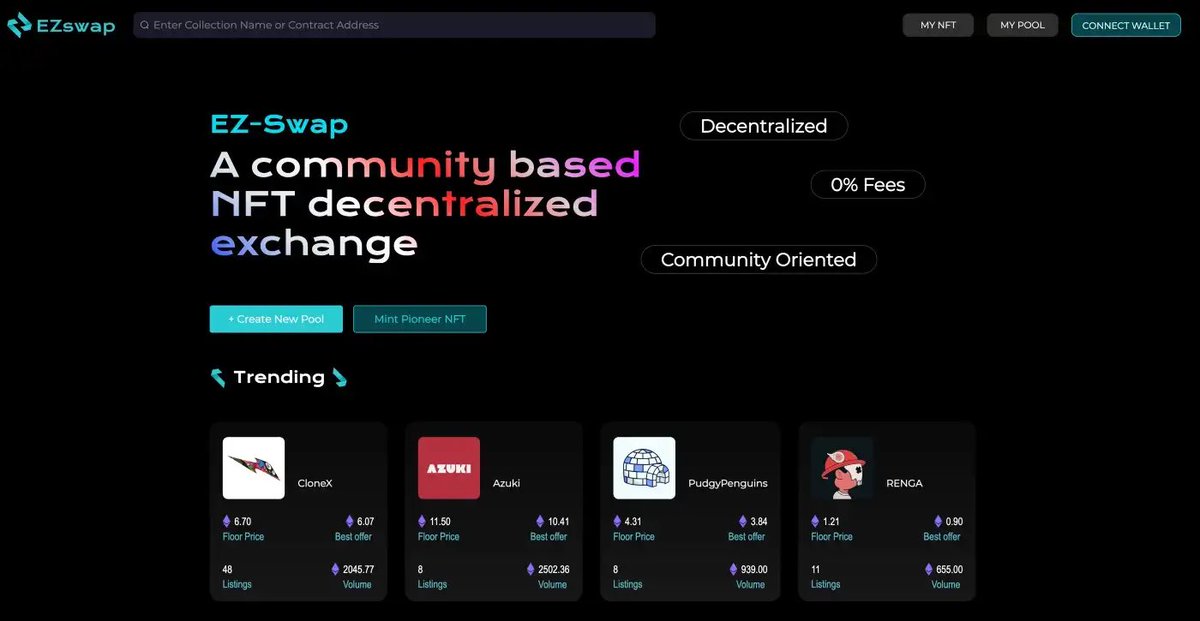
Task: Open PudgyPenguins igloo thumbnail
Action: point(644,468)
